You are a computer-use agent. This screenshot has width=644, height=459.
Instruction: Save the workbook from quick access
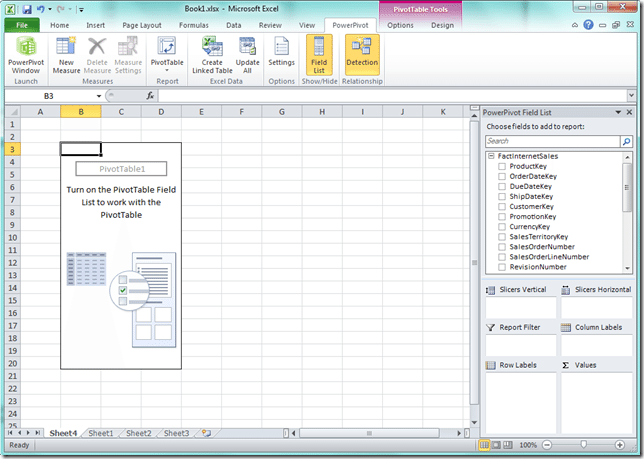tap(27, 9)
